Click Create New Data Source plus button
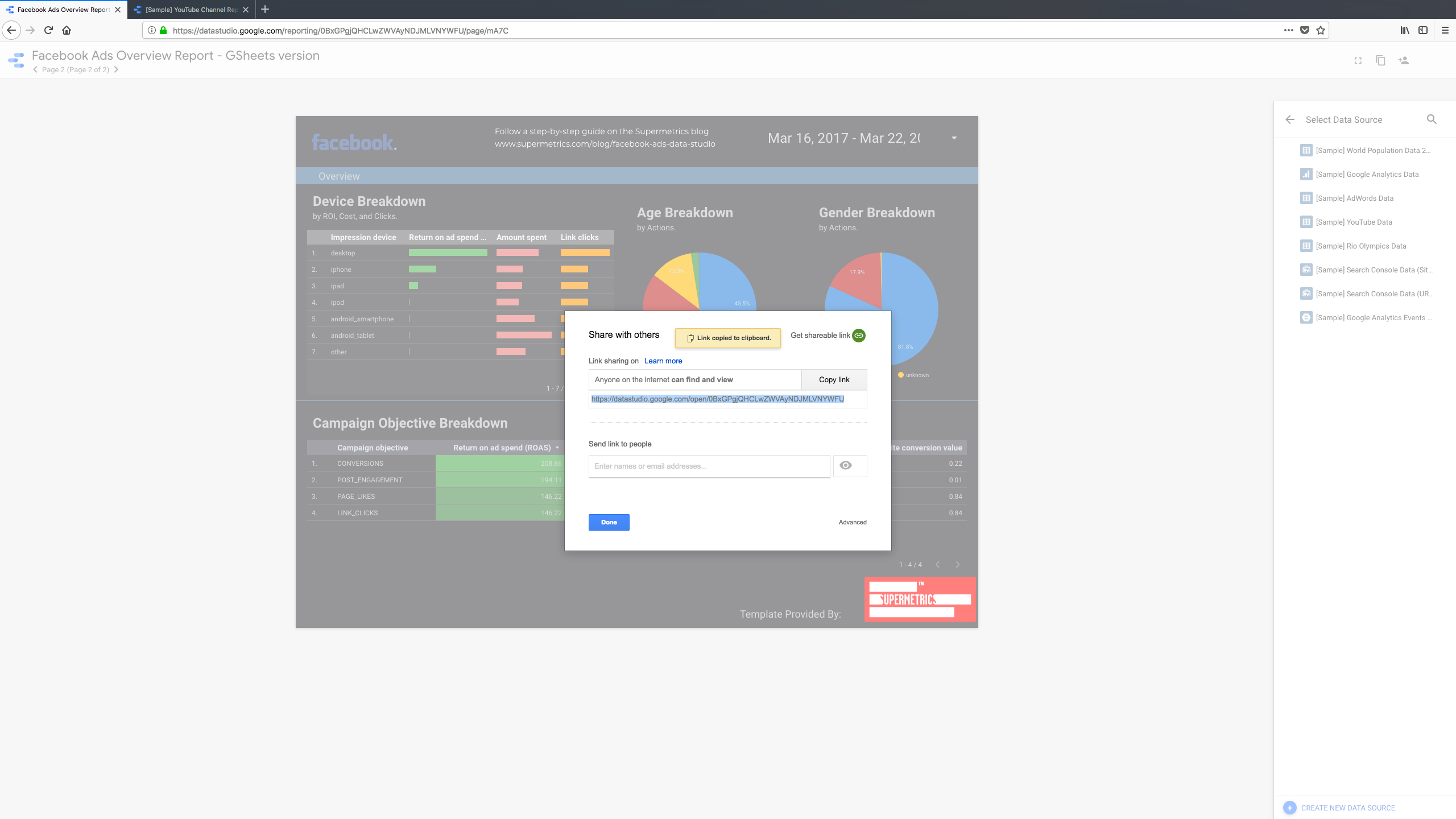1456x819 pixels. [1290, 808]
